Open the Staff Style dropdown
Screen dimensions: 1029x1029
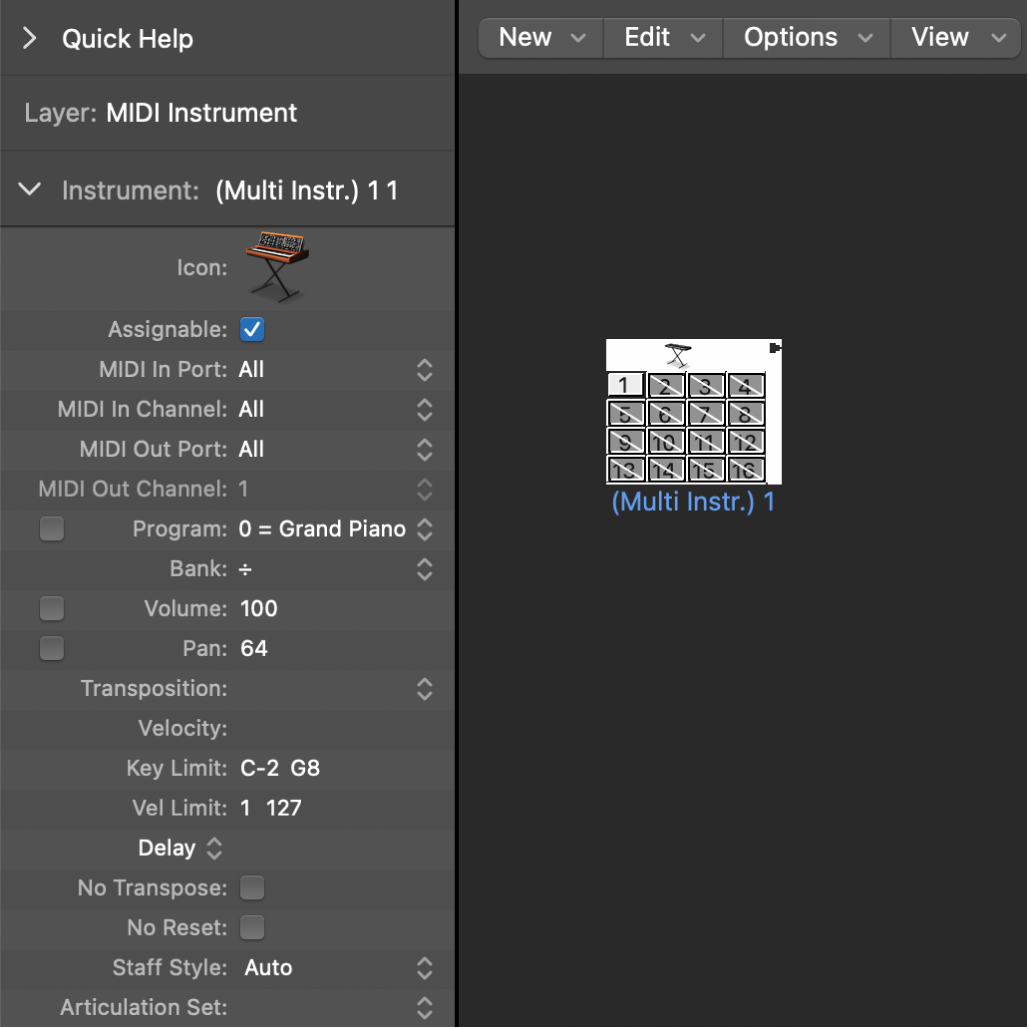[x=424, y=967]
